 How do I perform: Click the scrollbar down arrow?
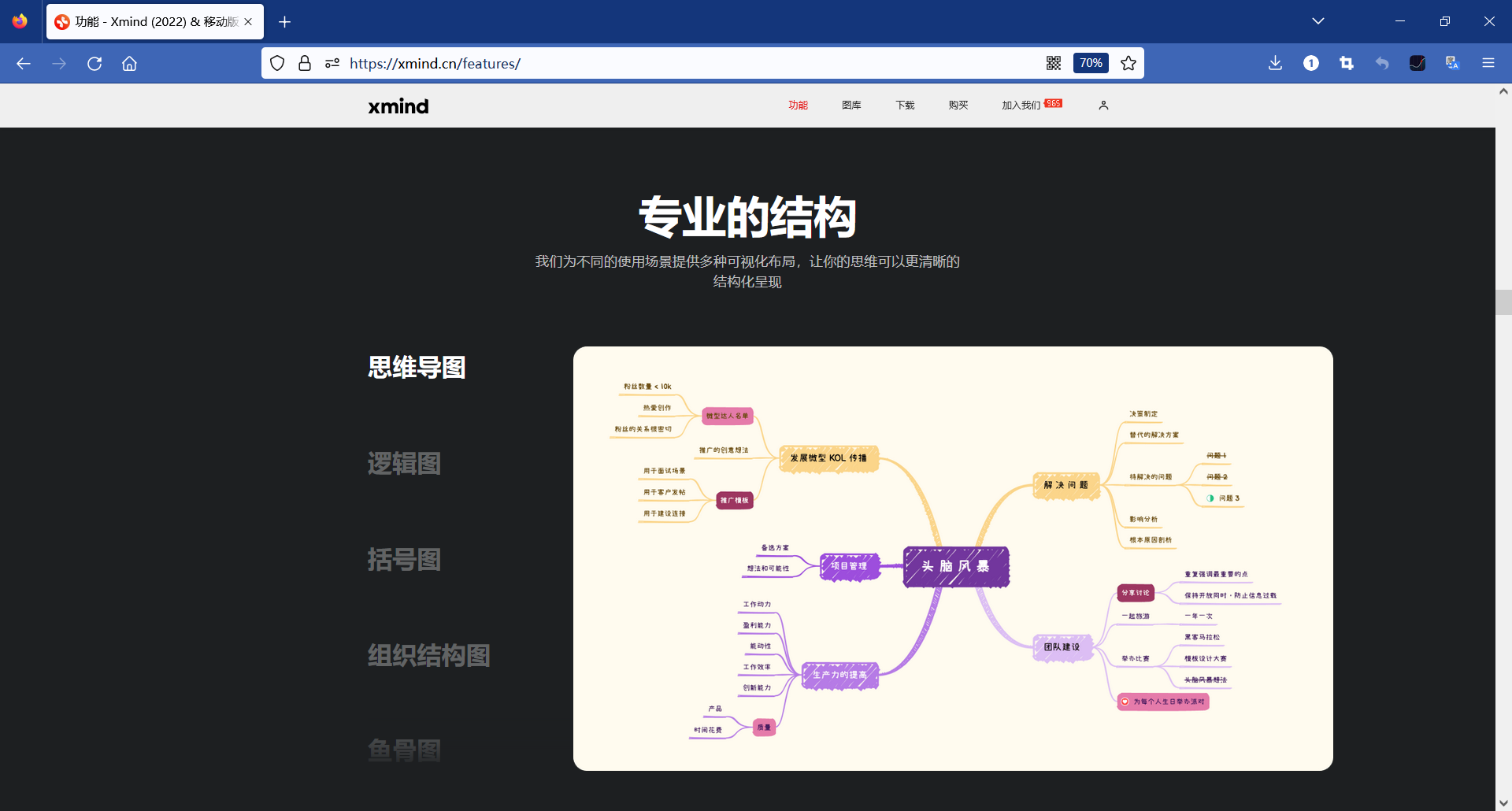click(1503, 803)
